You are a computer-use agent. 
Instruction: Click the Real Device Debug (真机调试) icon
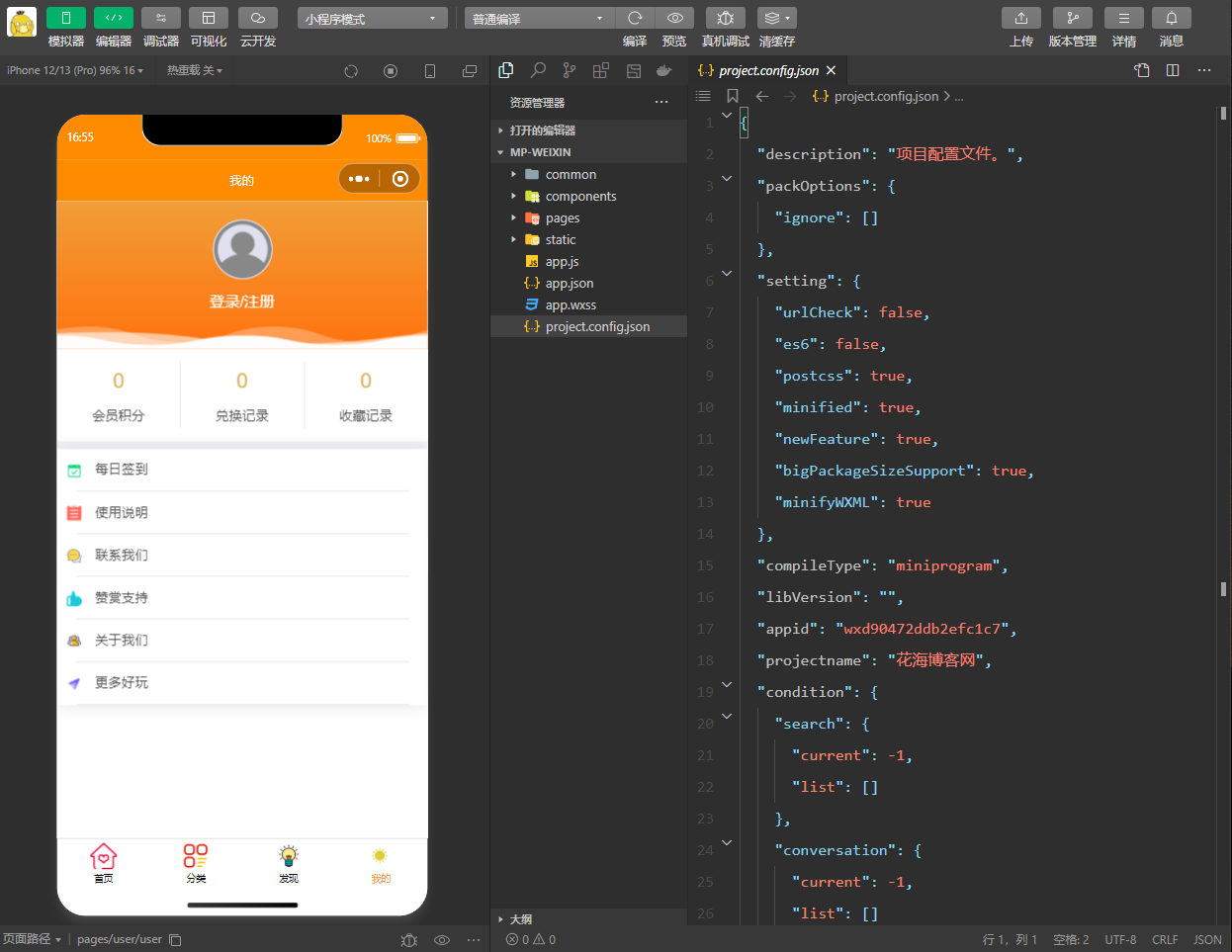(x=725, y=19)
